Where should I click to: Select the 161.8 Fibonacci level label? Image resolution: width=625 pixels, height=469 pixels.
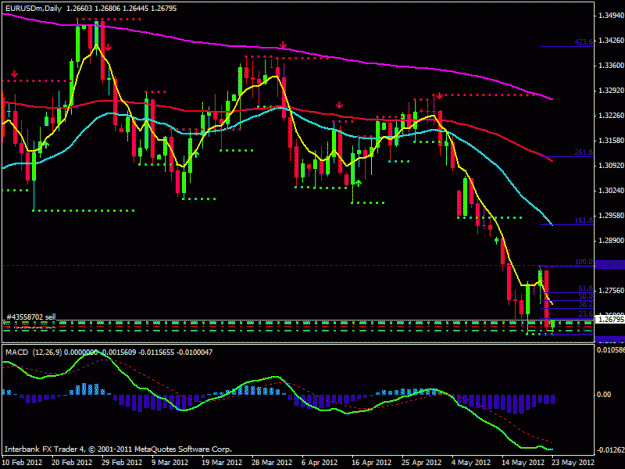click(583, 220)
